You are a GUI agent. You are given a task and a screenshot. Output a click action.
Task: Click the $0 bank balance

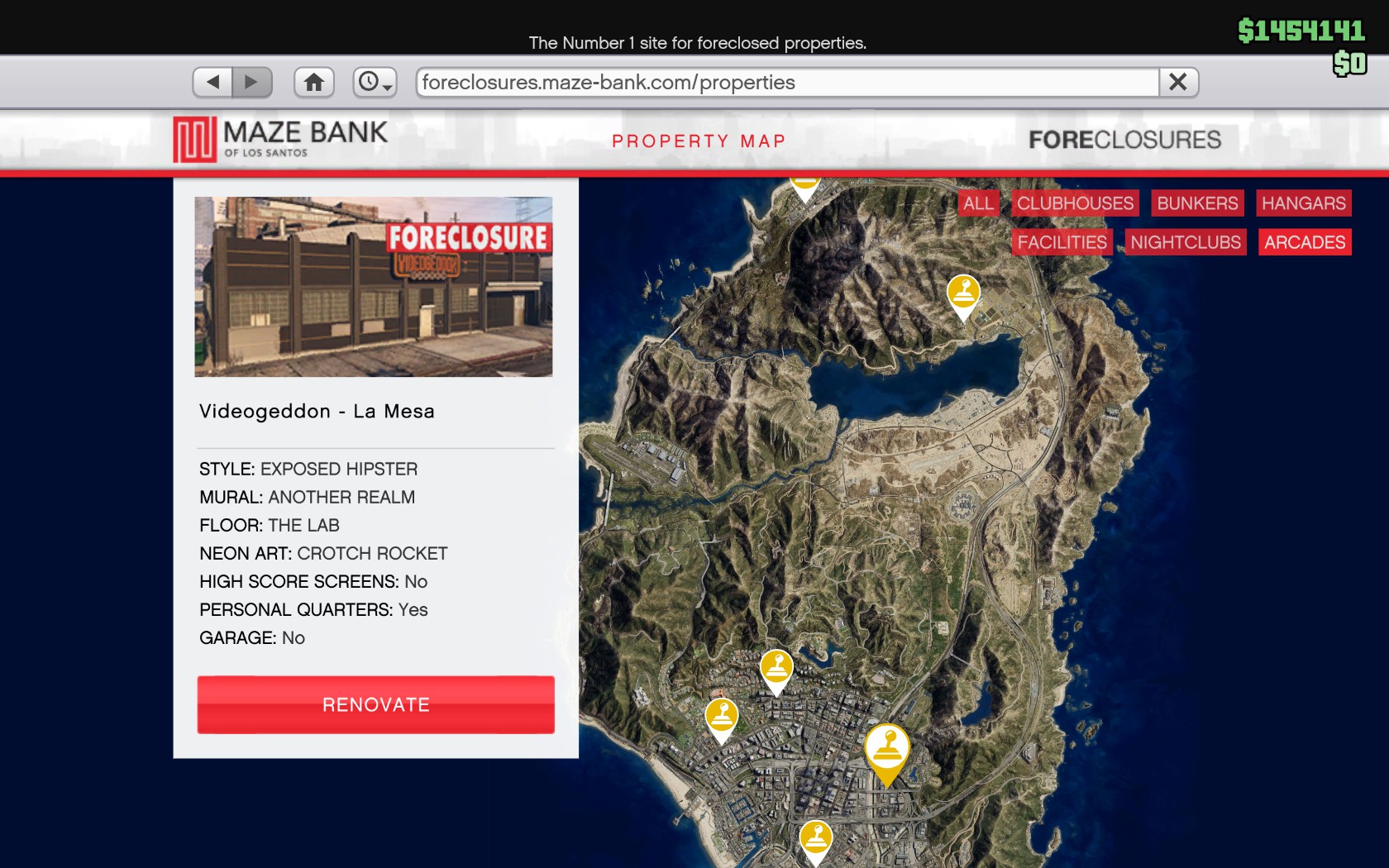[x=1349, y=63]
